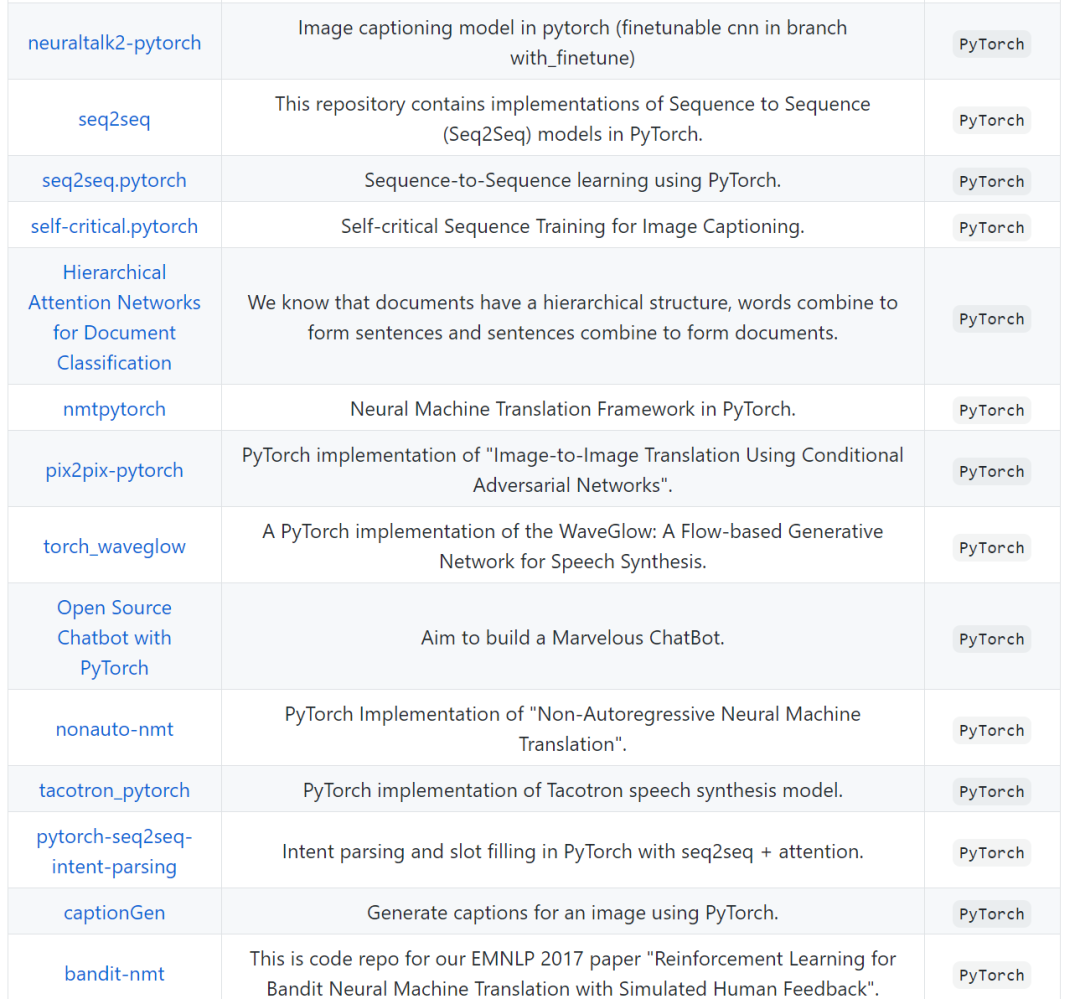Click the "Neural Machine Translation Framework in PyTorch" text
1080x999 pixels.
tap(572, 408)
